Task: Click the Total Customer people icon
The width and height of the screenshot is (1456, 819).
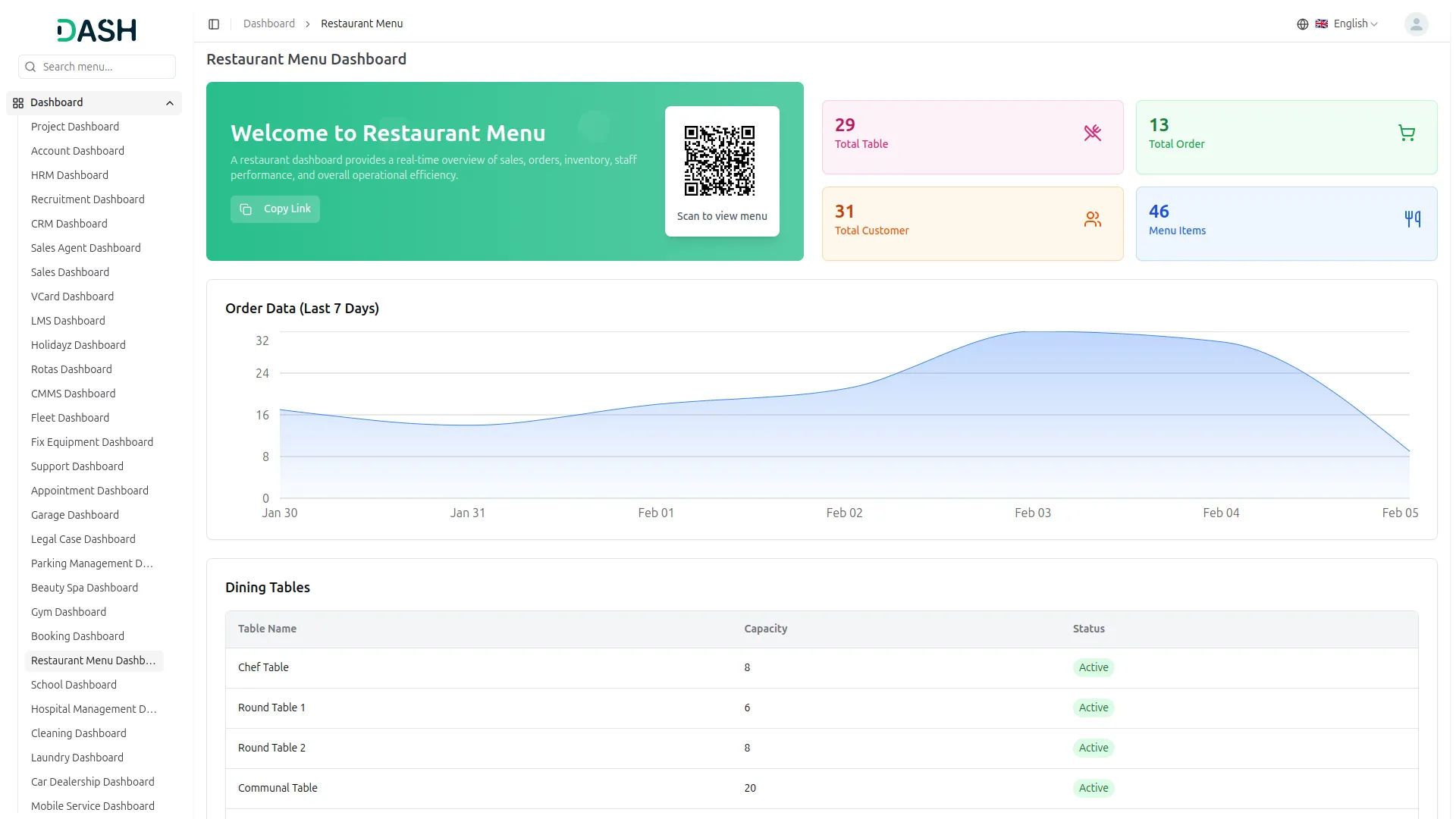Action: coord(1092,220)
